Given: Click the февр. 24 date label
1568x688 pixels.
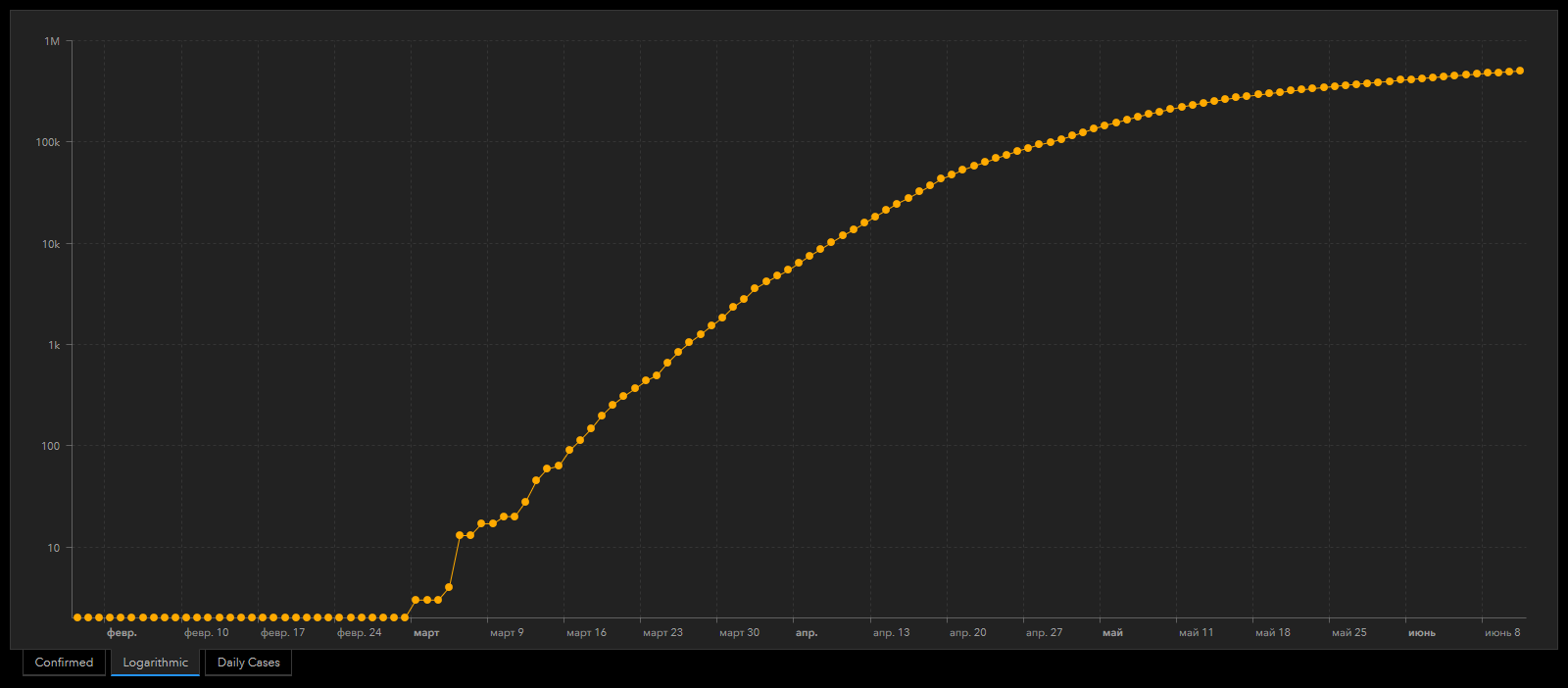Looking at the screenshot, I should [x=359, y=633].
